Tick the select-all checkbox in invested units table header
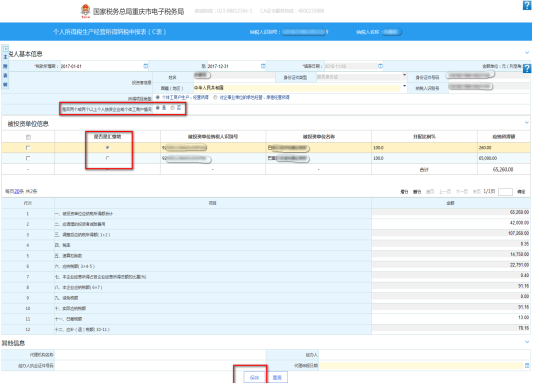The width and height of the screenshot is (533, 383). pyautogui.click(x=28, y=137)
